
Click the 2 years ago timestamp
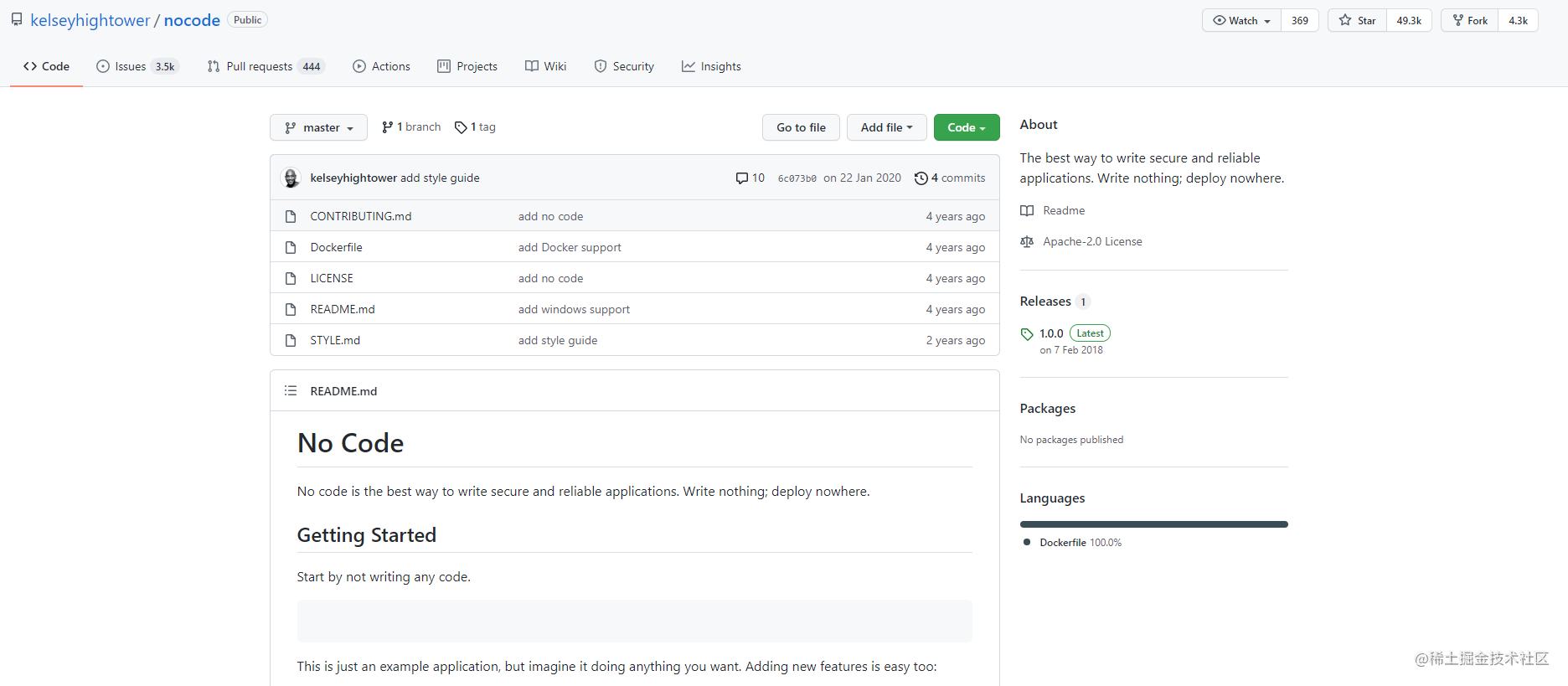click(956, 340)
